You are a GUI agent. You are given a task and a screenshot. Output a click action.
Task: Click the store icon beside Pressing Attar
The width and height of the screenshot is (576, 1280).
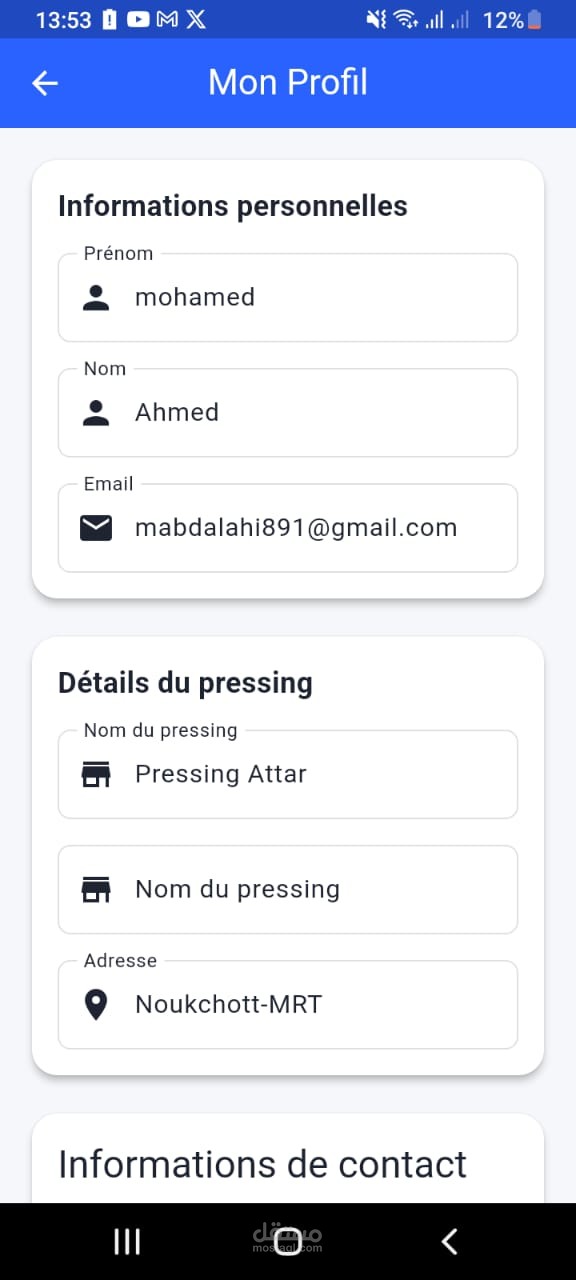[x=96, y=774]
